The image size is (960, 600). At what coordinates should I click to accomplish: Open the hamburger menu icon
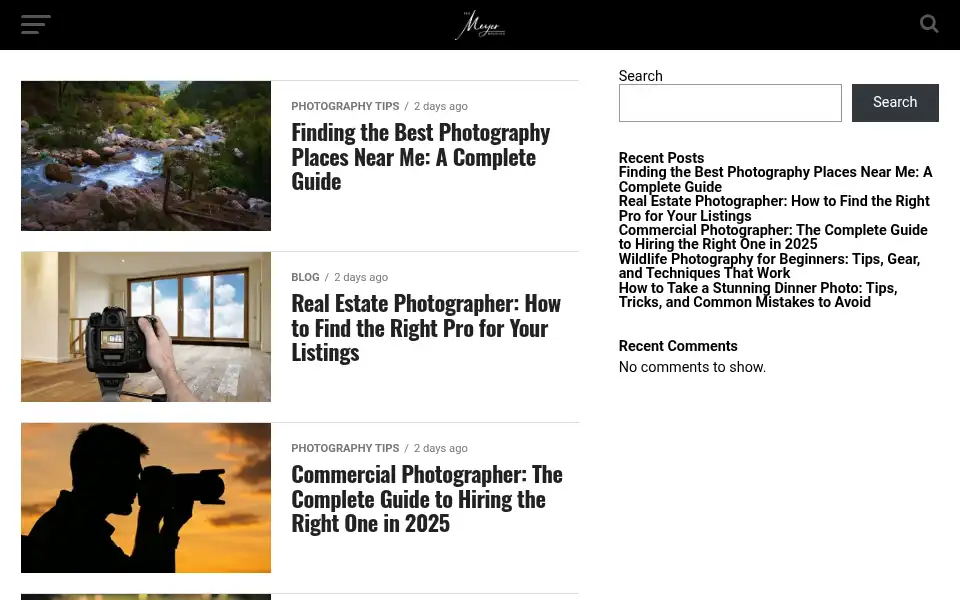click(36, 24)
